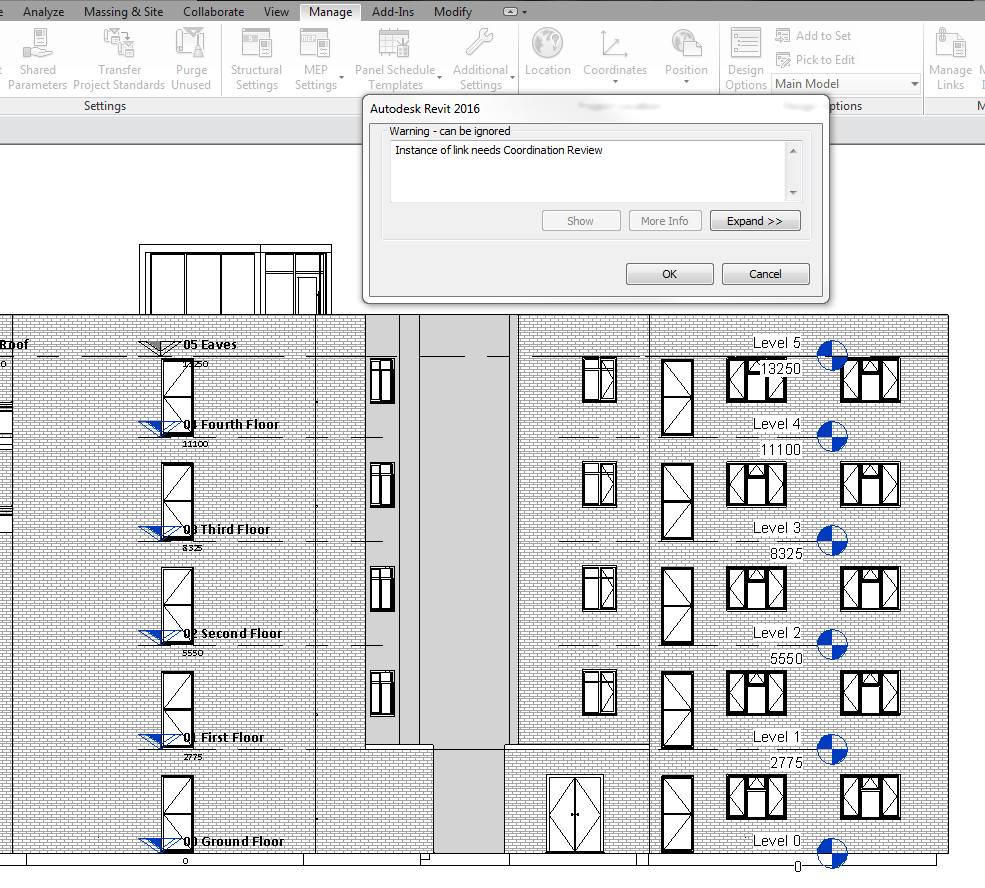This screenshot has width=985, height=888.
Task: Open Structural Settings
Action: point(256,60)
